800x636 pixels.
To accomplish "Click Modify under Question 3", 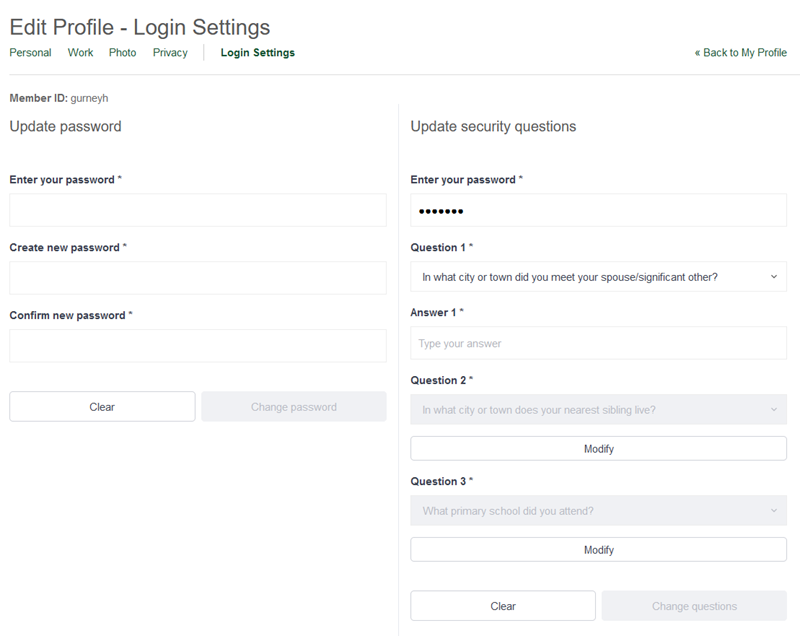I will point(598,549).
